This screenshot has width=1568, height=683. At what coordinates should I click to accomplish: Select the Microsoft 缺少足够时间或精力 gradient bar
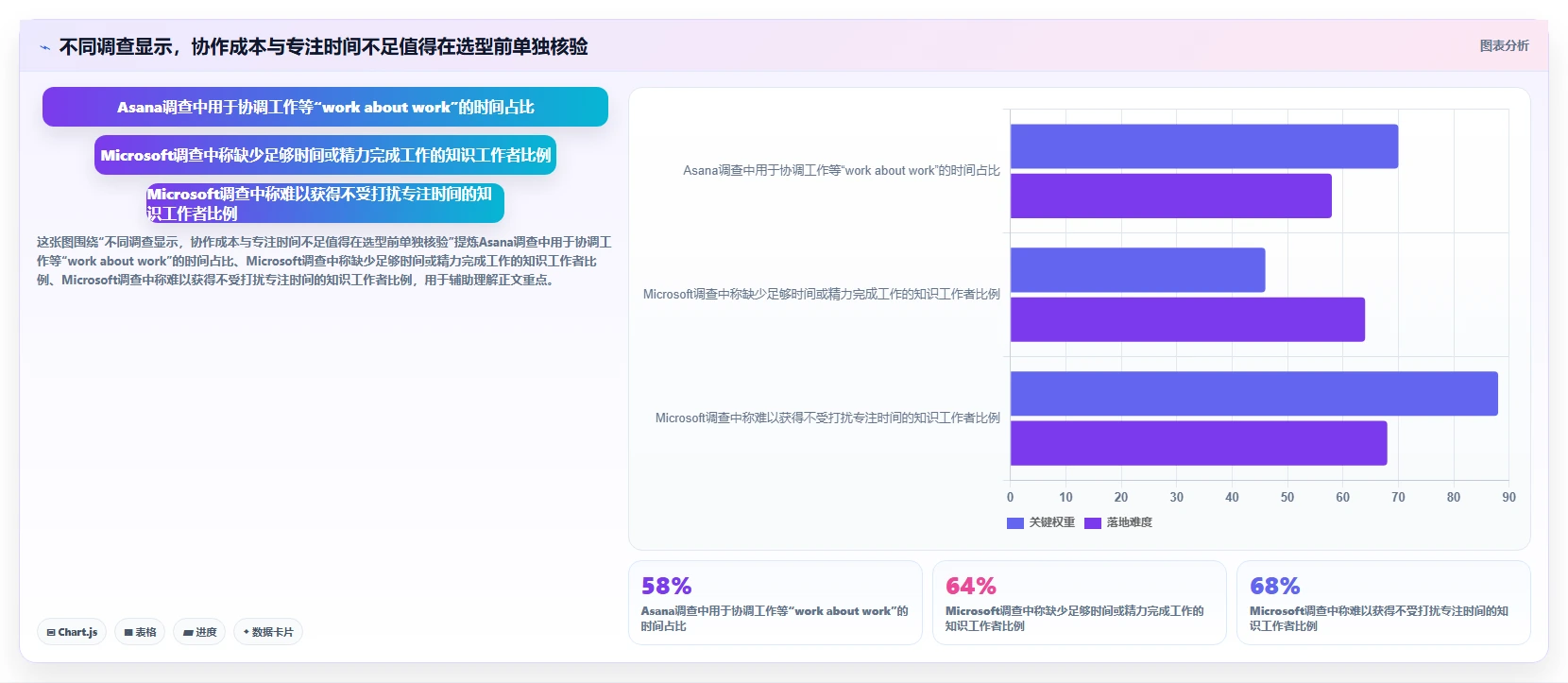coord(325,155)
